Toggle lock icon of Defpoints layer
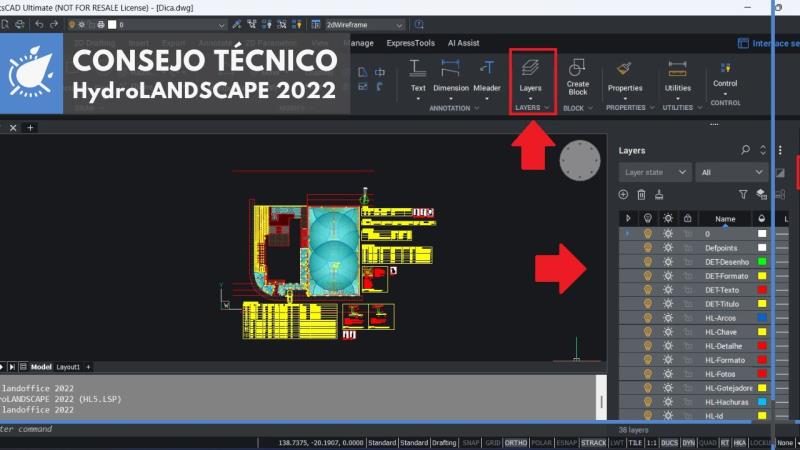Image resolution: width=800 pixels, height=450 pixels. [688, 248]
